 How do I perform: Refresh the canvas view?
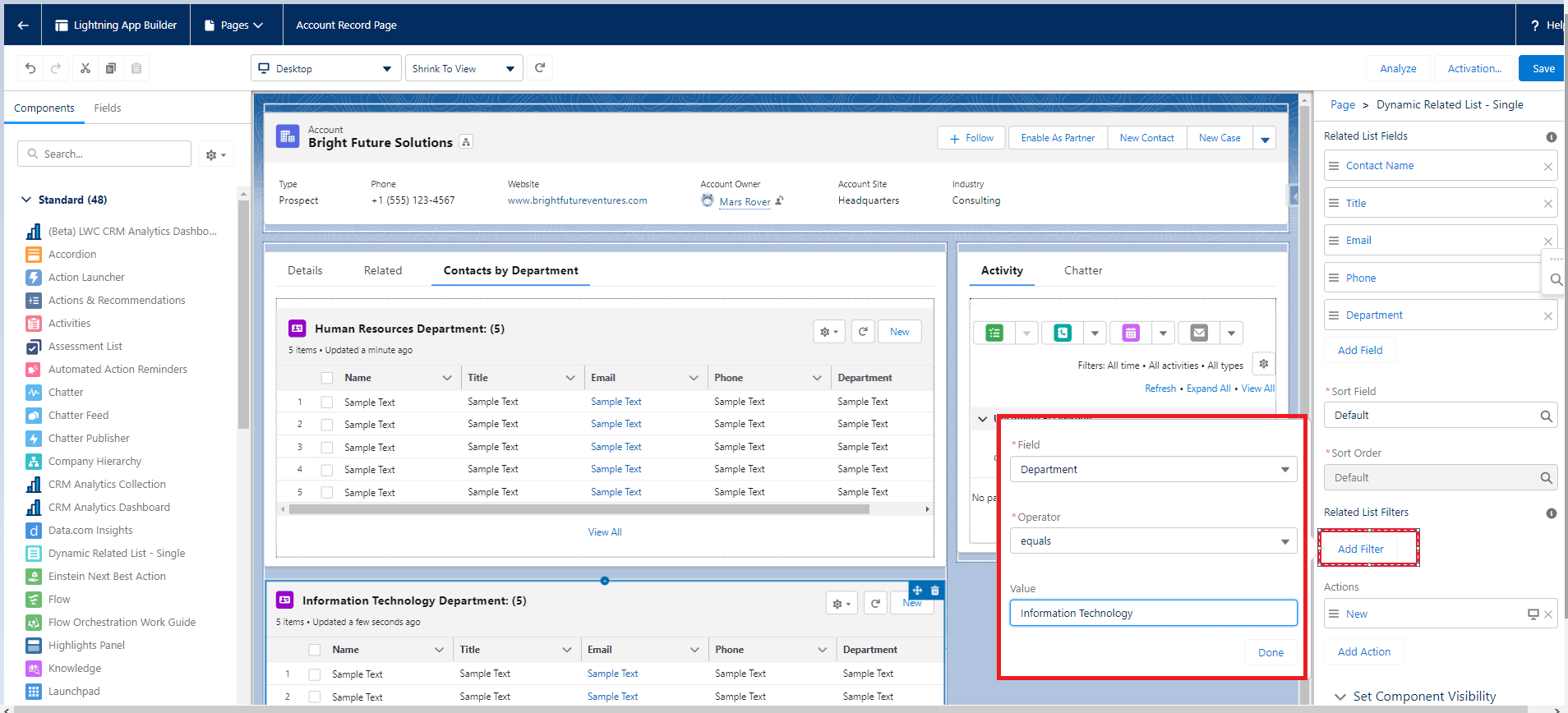pos(540,68)
